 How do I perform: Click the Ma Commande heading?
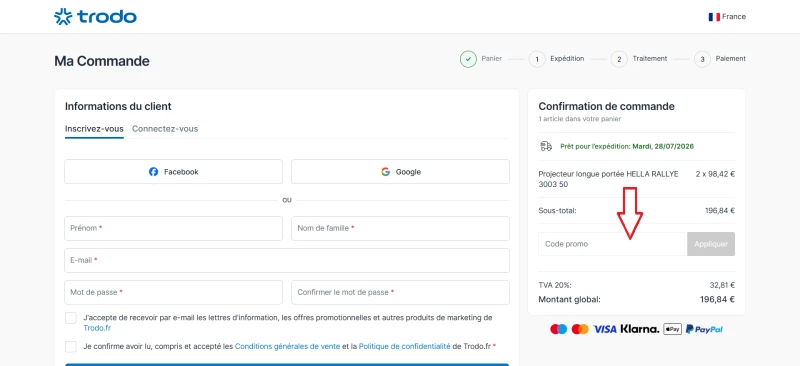click(x=102, y=61)
